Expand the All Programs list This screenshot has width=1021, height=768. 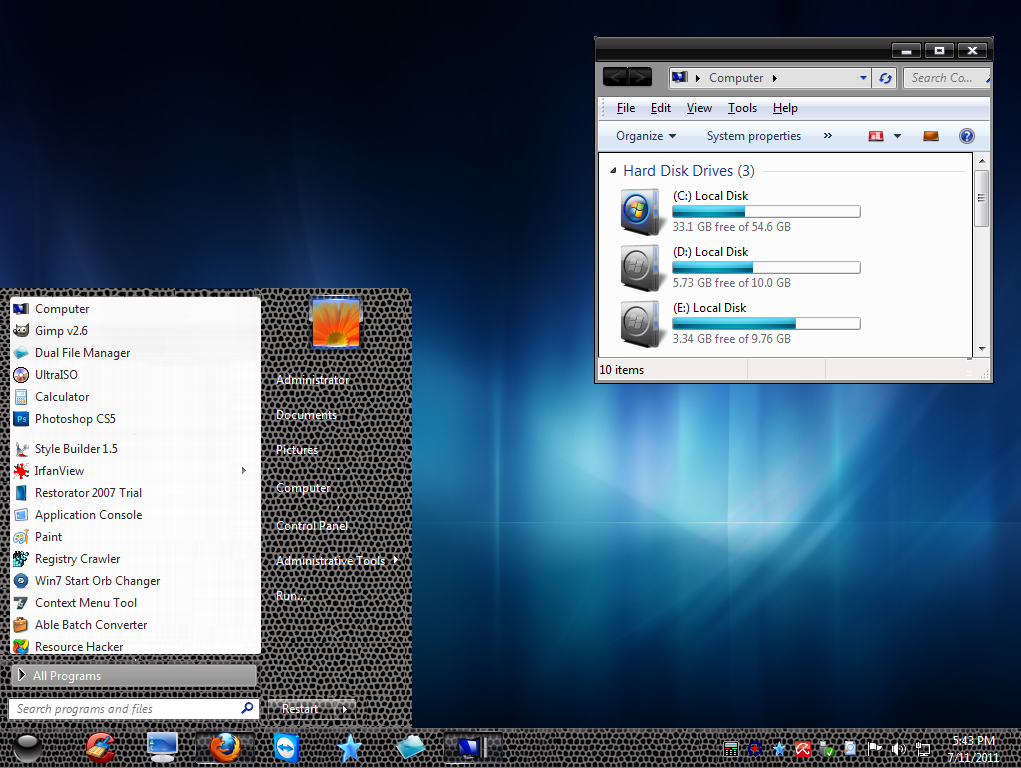(x=134, y=676)
